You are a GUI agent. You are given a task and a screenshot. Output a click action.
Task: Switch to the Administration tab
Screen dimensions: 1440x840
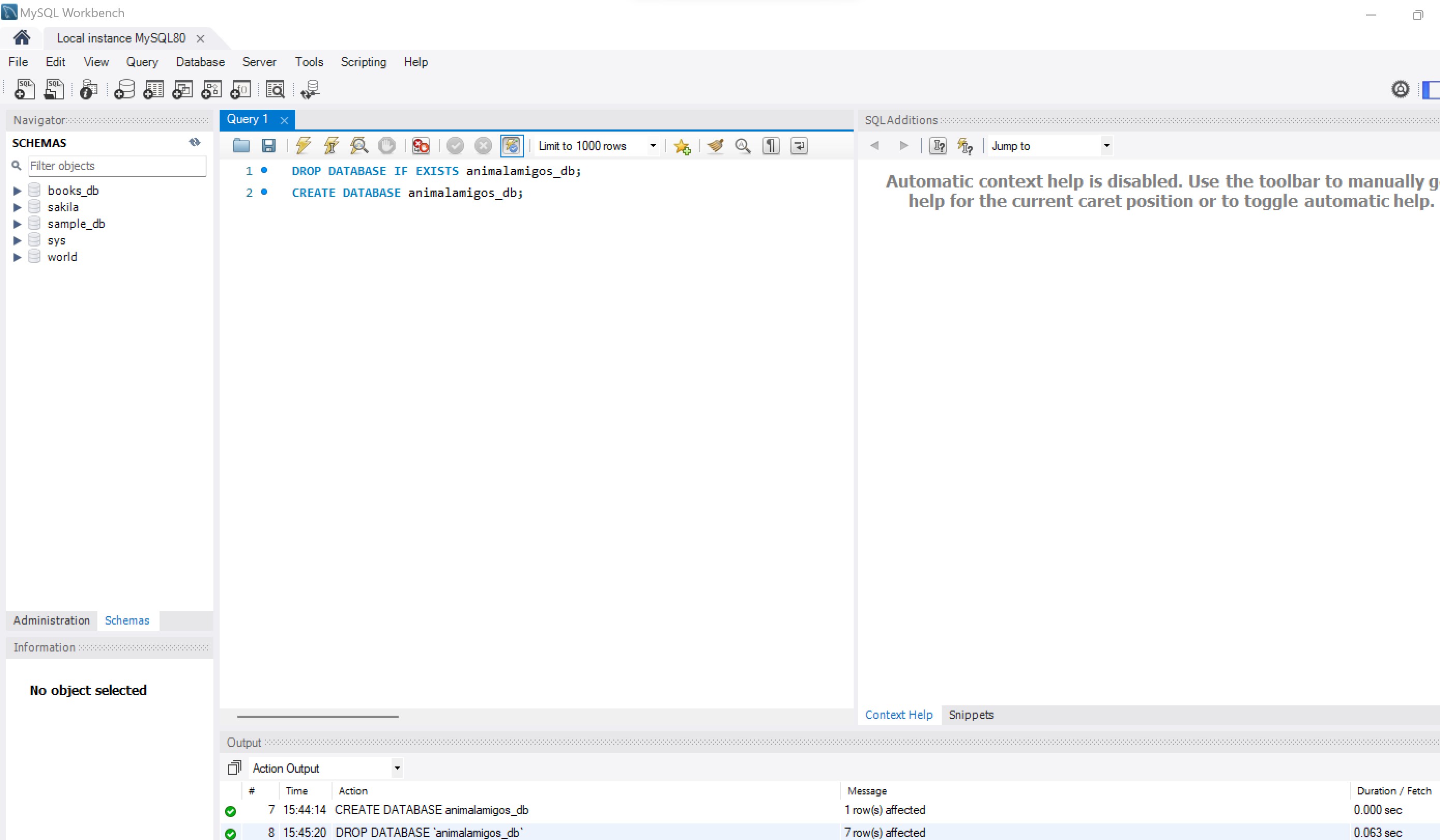pos(51,620)
